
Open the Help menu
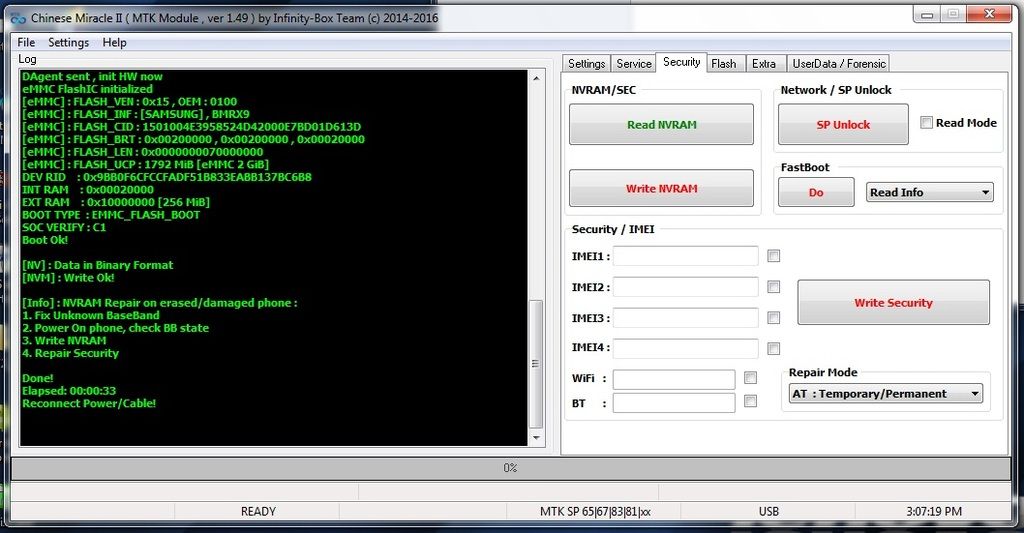114,42
